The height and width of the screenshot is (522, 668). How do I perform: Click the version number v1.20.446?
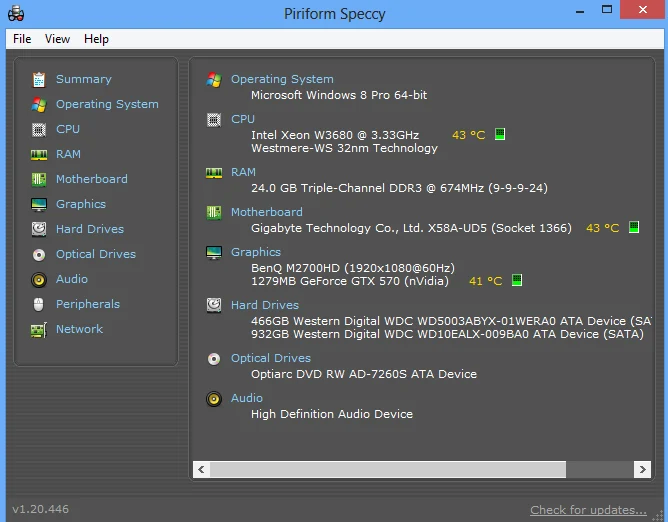pos(40,509)
